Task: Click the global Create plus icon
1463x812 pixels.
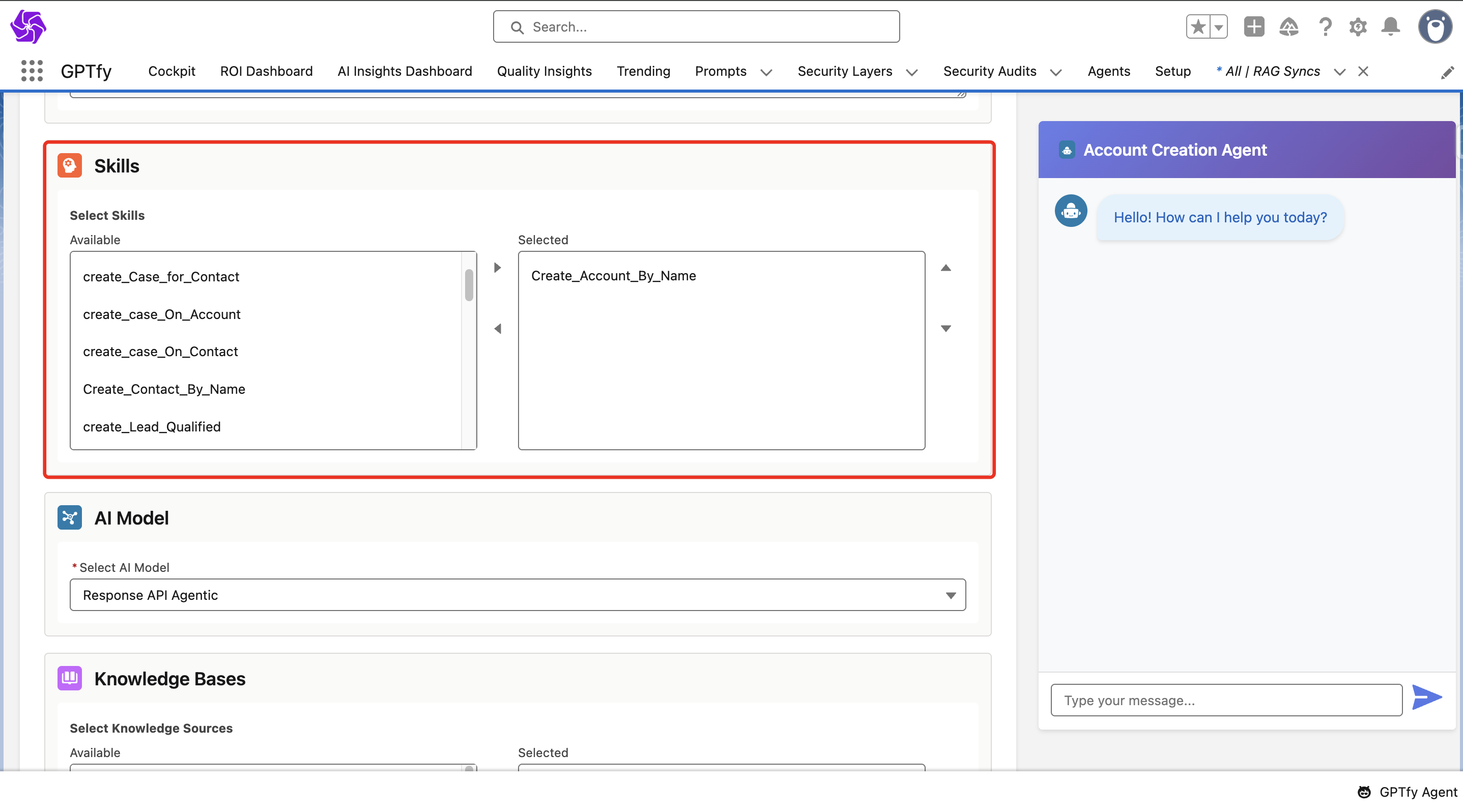Action: [x=1253, y=26]
